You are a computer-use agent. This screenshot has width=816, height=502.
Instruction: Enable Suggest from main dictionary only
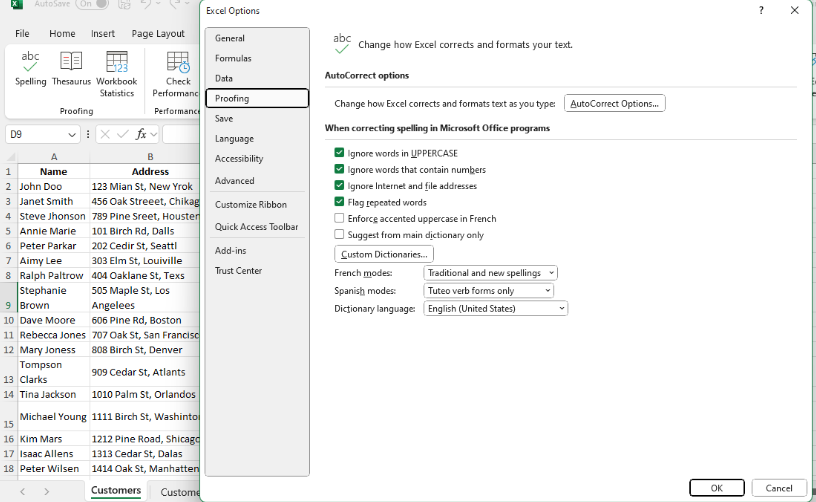point(339,235)
